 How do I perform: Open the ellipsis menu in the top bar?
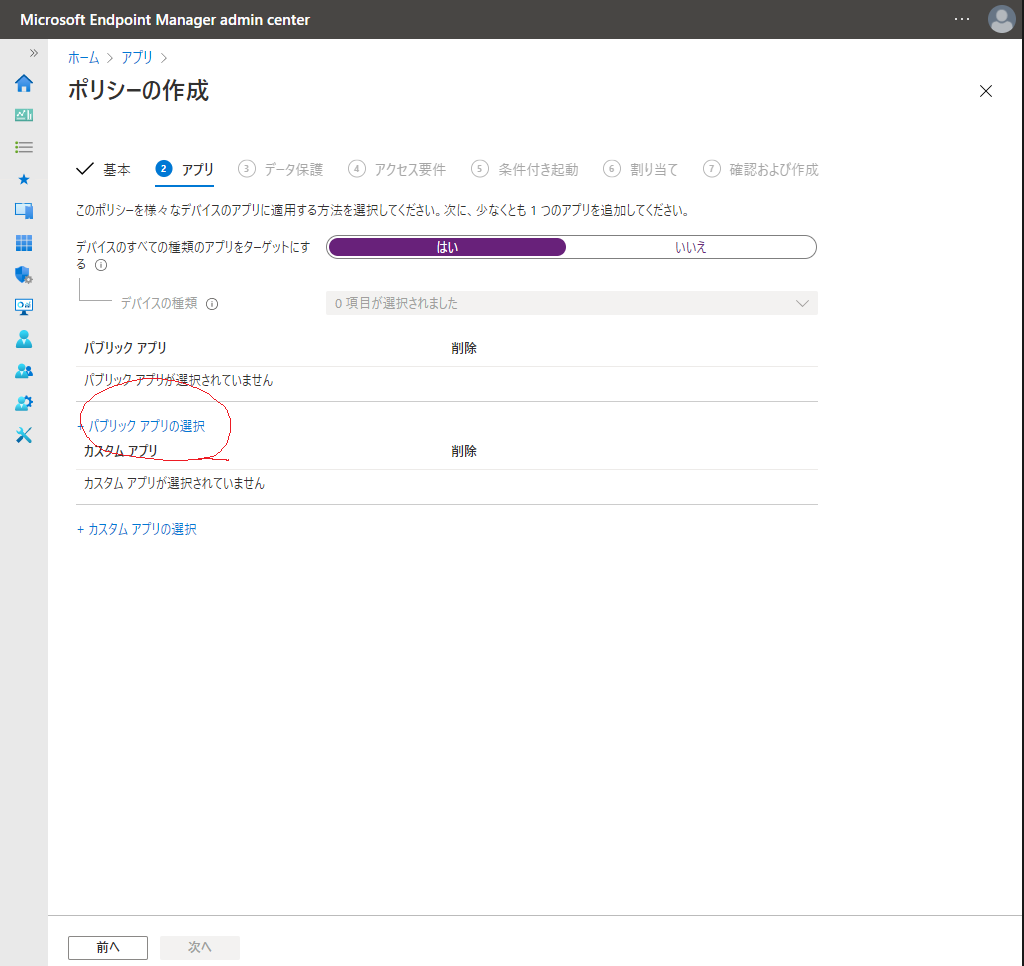961,19
